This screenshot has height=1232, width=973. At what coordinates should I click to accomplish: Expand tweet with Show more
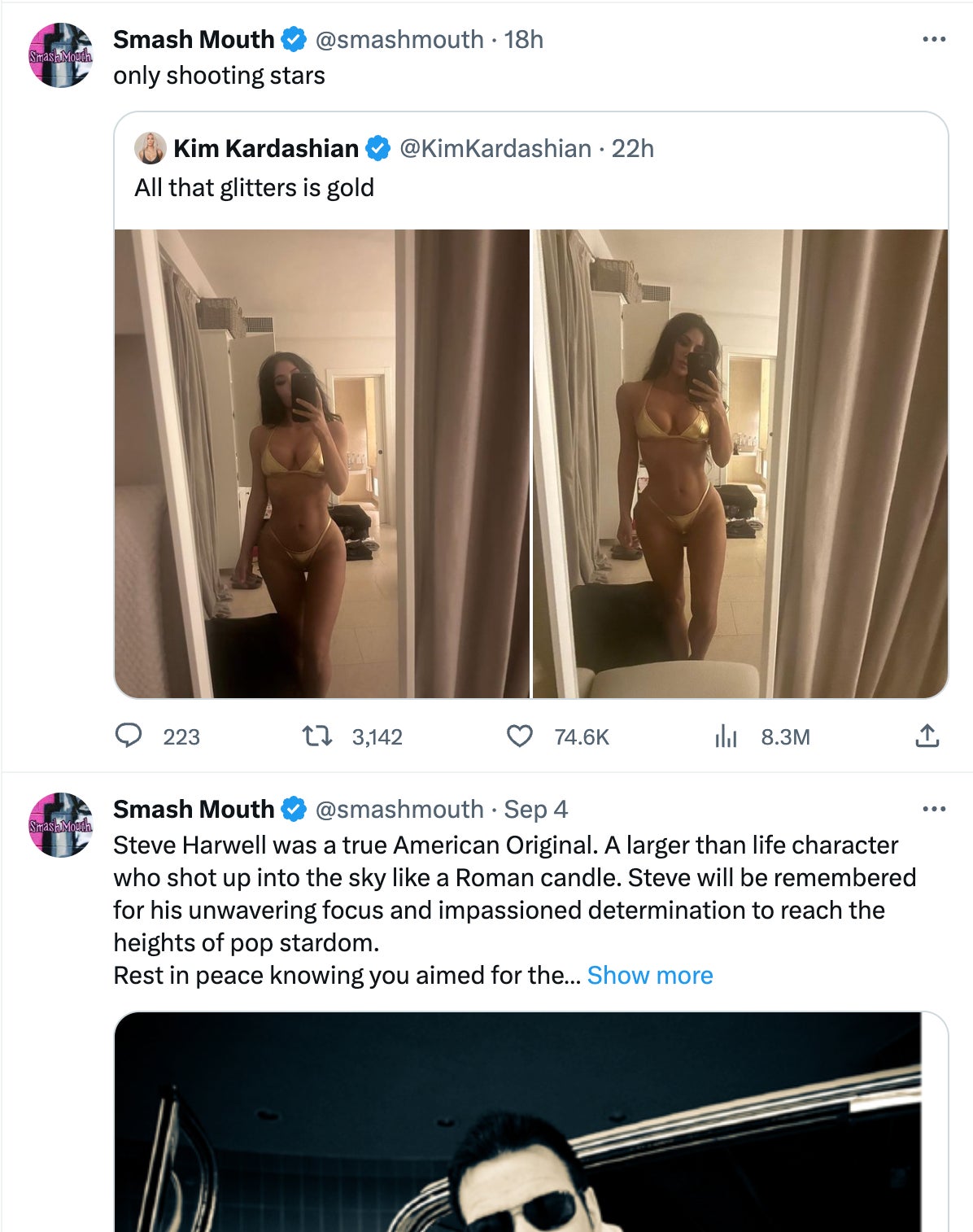pyautogui.click(x=649, y=975)
